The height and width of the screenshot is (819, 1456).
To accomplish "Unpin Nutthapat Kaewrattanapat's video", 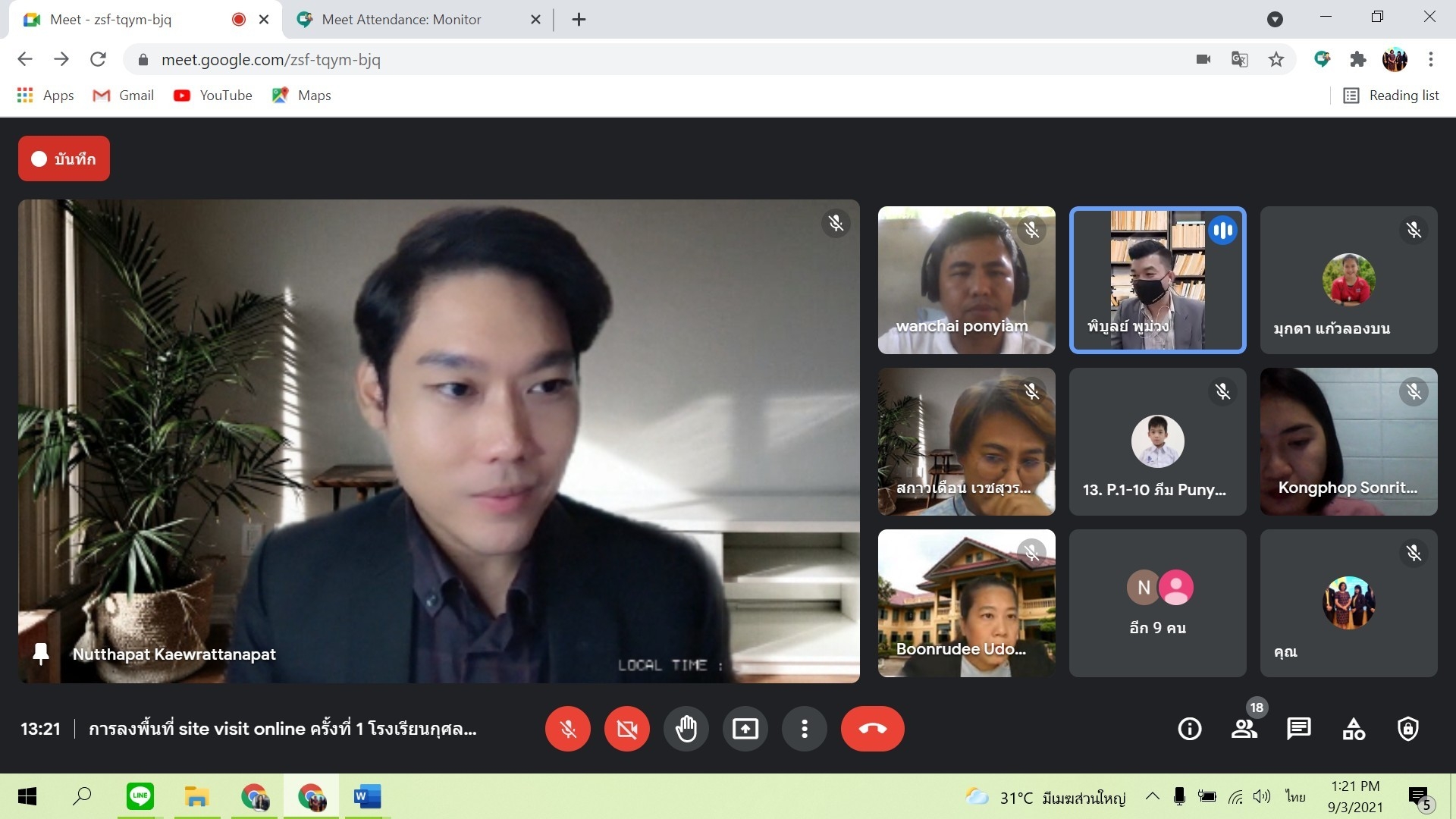I will 41,654.
